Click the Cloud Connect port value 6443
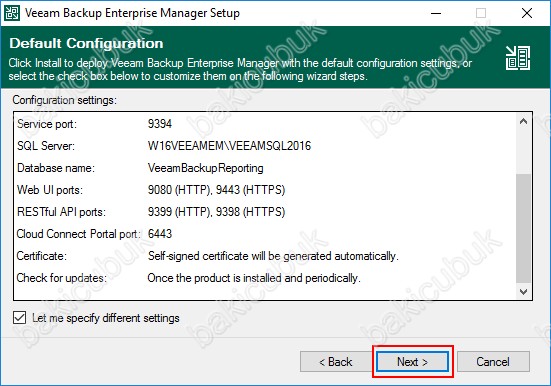 click(160, 234)
